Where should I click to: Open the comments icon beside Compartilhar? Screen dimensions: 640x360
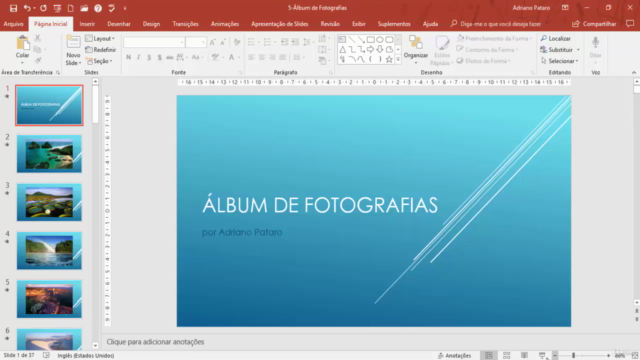tap(630, 24)
